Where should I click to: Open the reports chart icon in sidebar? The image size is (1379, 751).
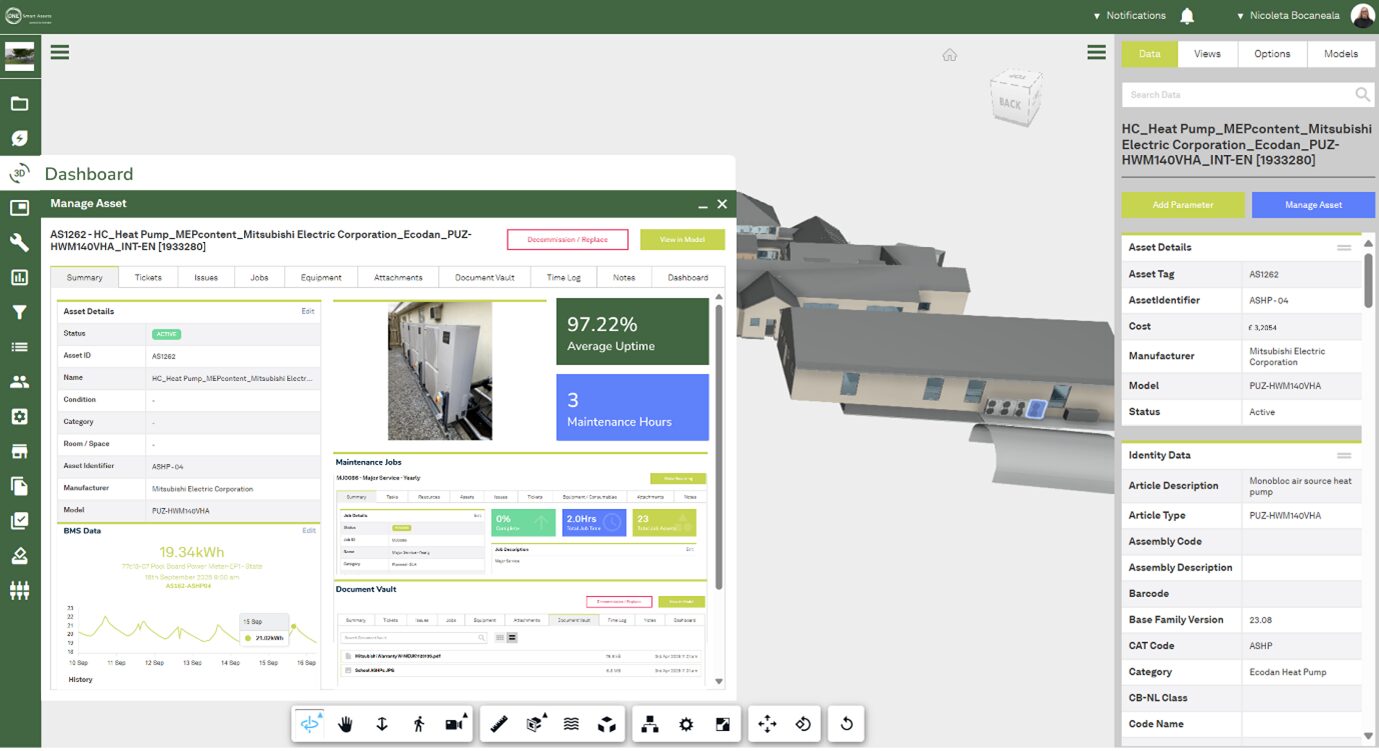pos(20,276)
